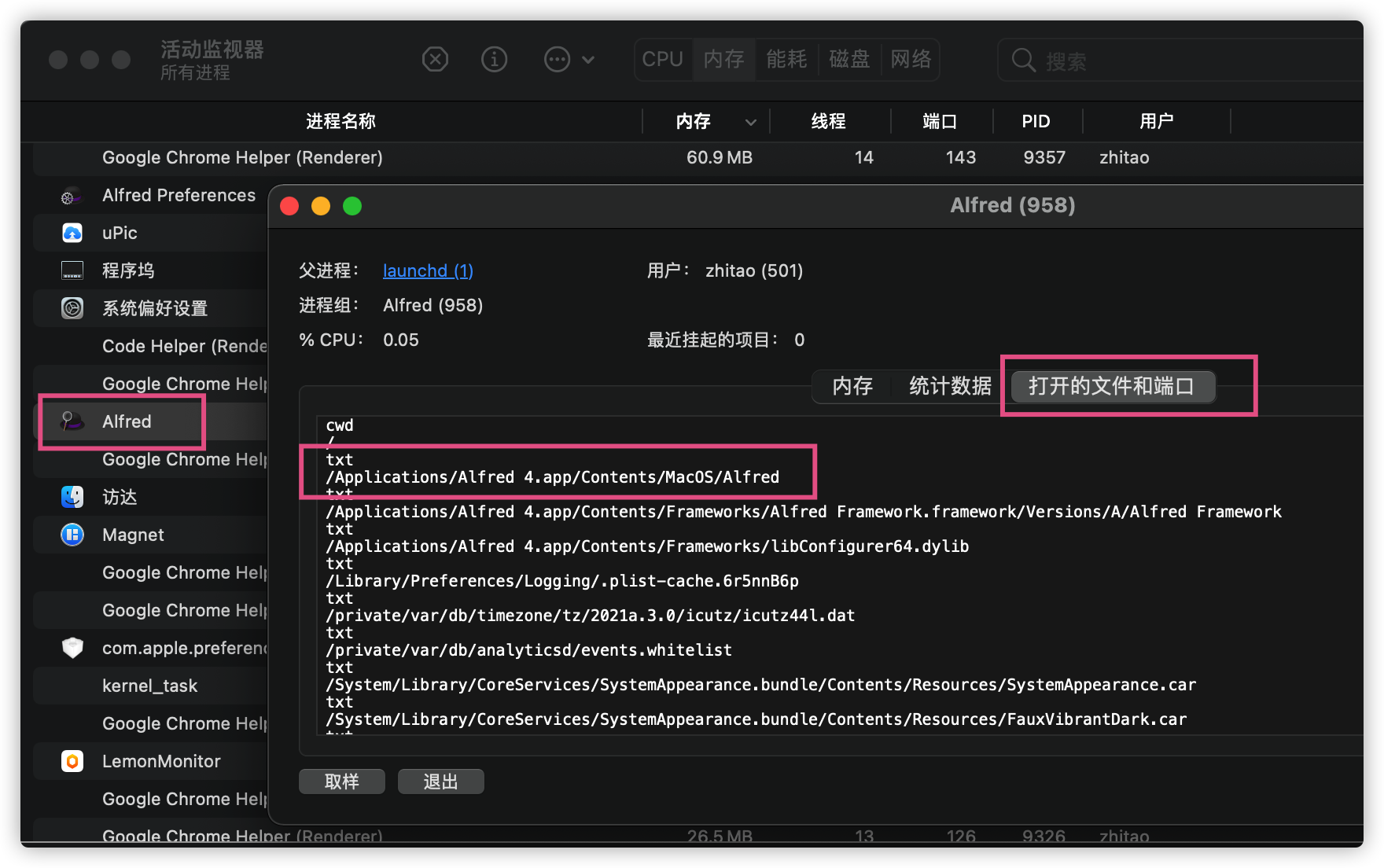Click the Magnet app icon

pyautogui.click(x=72, y=535)
